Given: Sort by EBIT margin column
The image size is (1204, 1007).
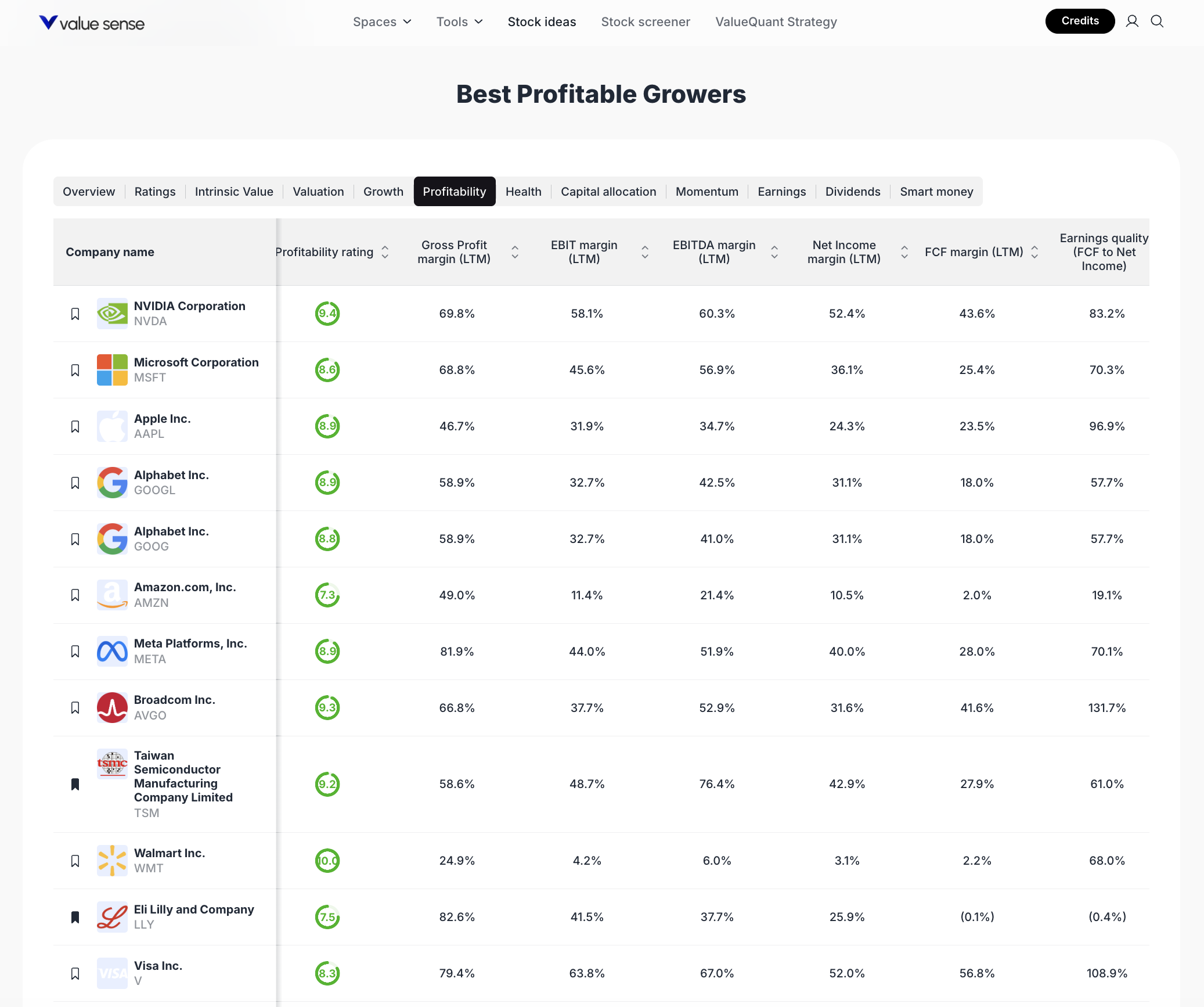Looking at the screenshot, I should (x=644, y=252).
